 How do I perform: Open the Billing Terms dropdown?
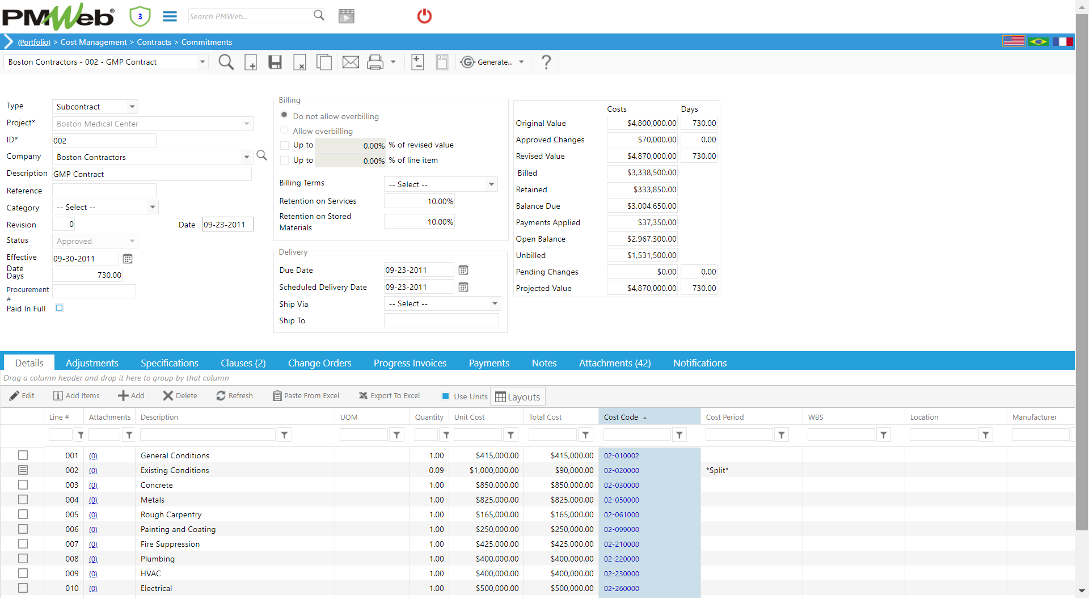[492, 184]
